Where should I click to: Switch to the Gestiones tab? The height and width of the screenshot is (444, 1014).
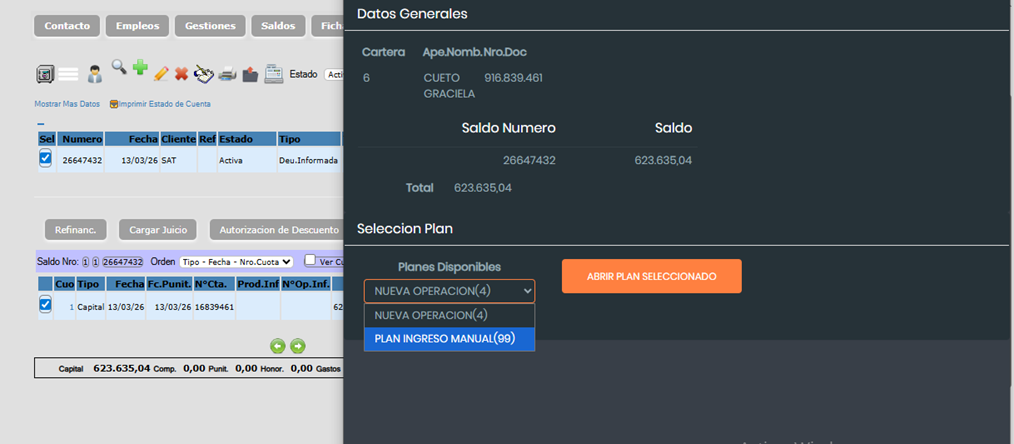click(x=210, y=26)
